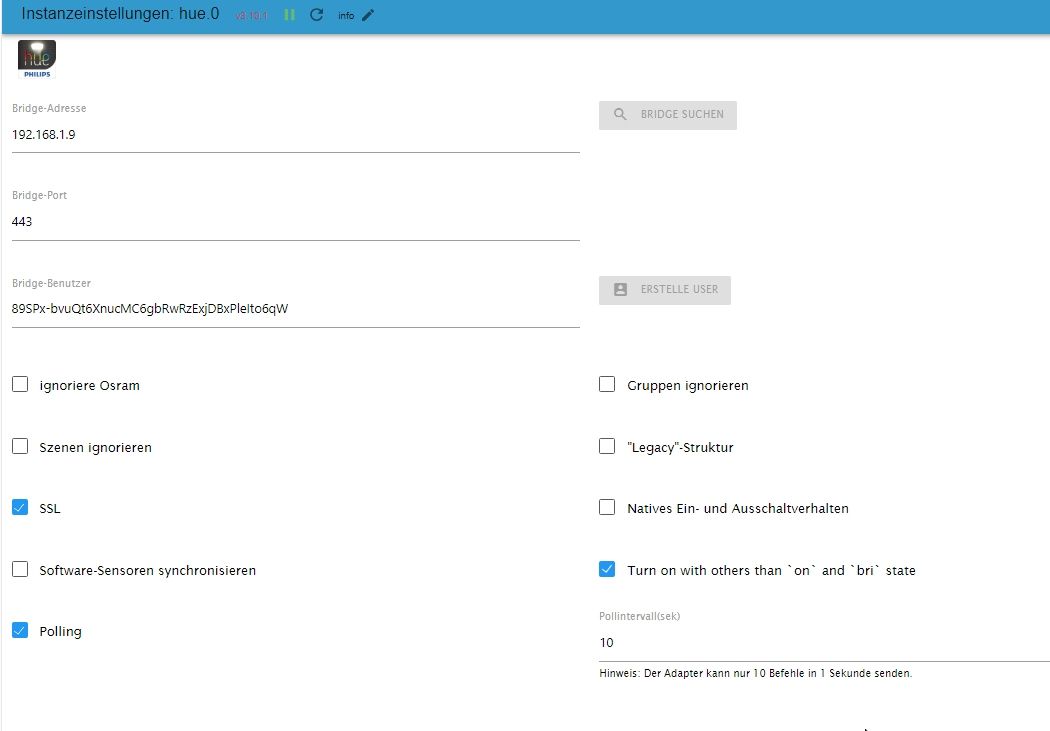This screenshot has height=731, width=1050.
Task: Click the version number in header
Action: coord(251,15)
